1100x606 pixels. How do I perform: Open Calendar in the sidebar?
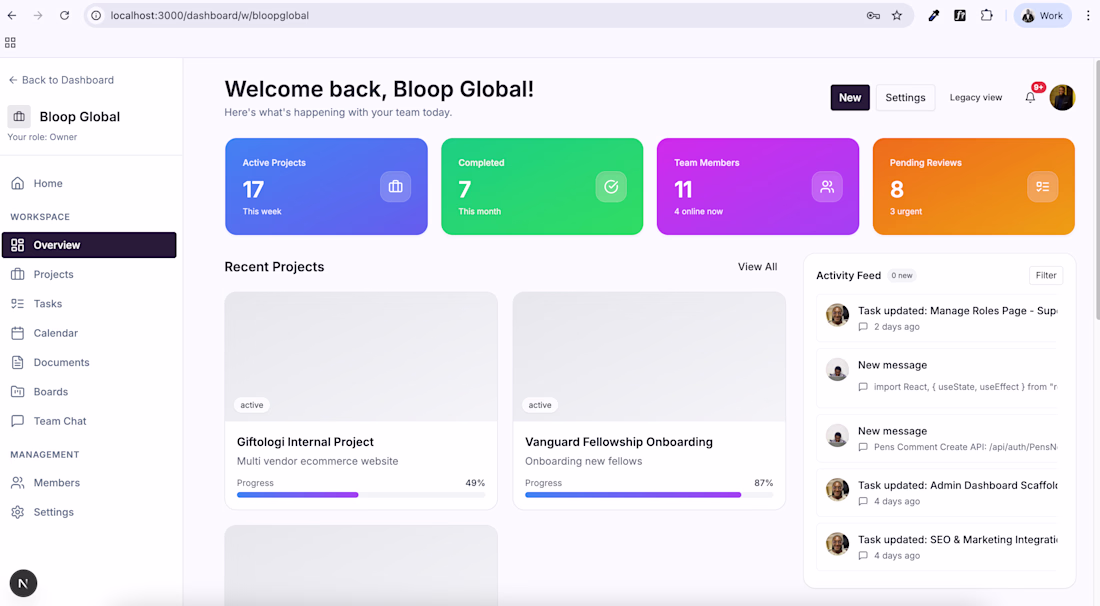89,333
